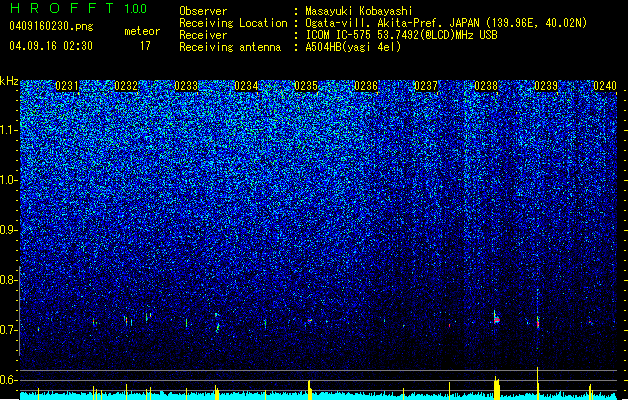
Task: Click the 0.6 kHz axis label
Action: click(8, 380)
